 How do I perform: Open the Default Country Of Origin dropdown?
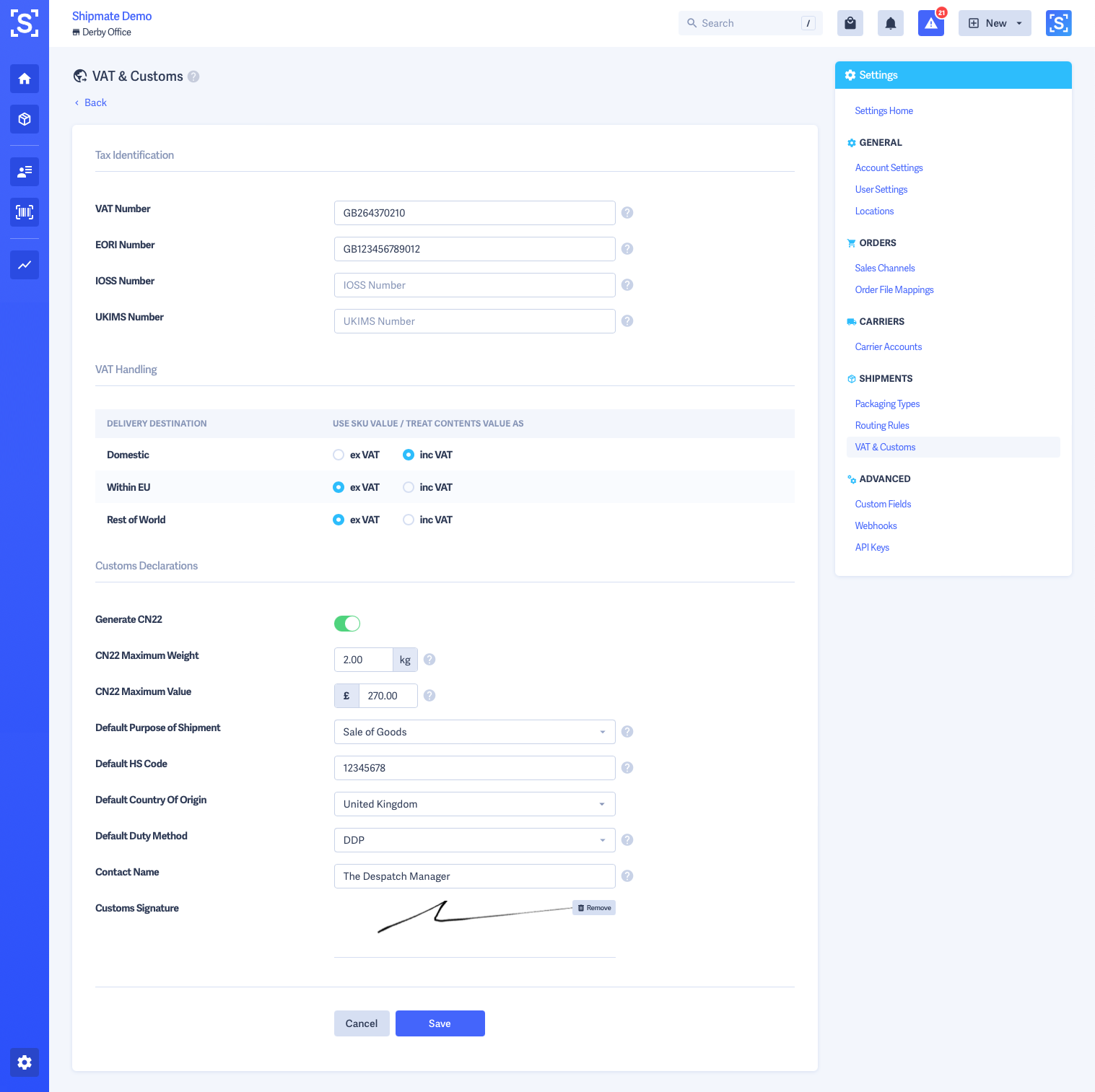click(475, 804)
